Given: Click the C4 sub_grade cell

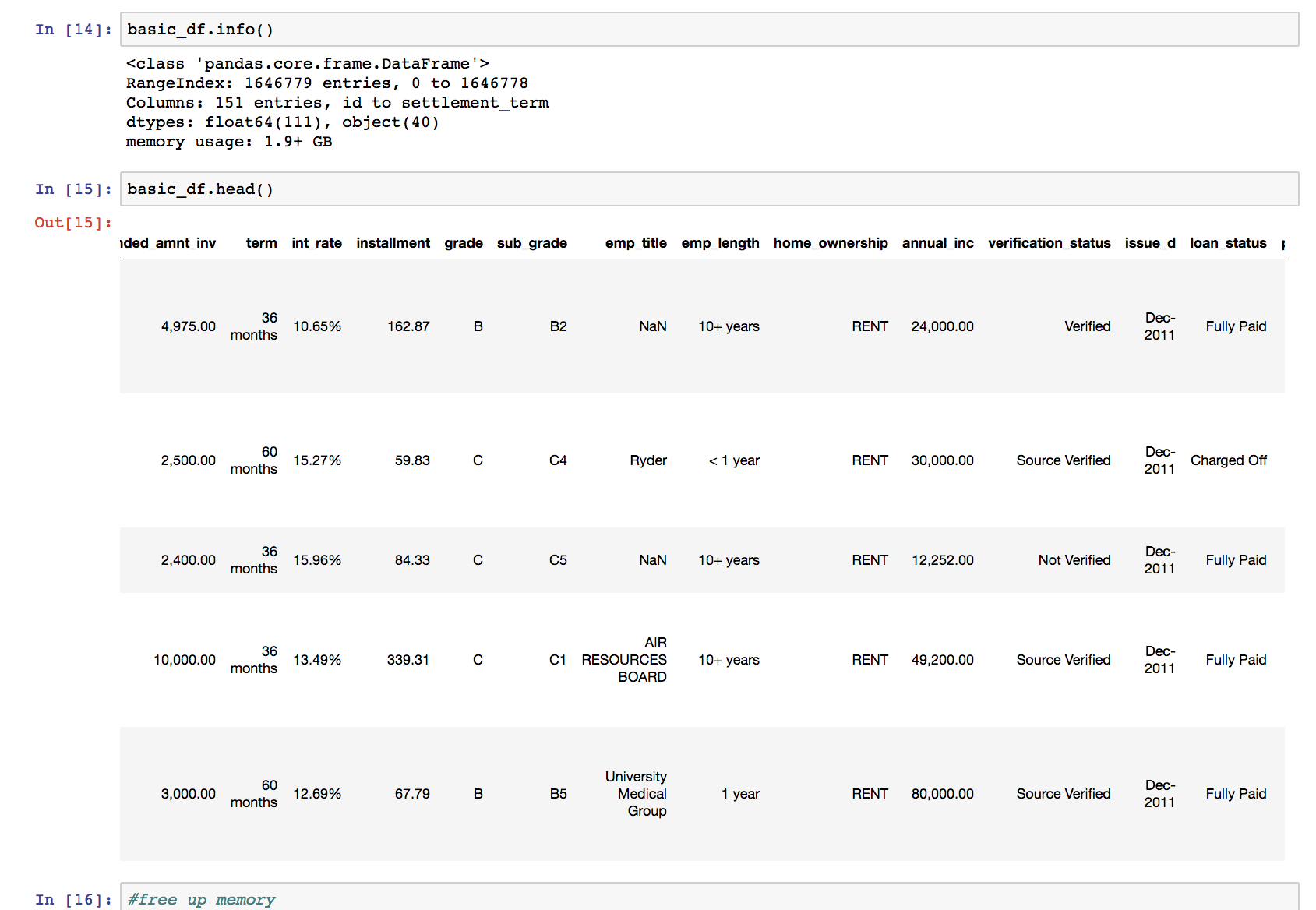Looking at the screenshot, I should (x=558, y=460).
